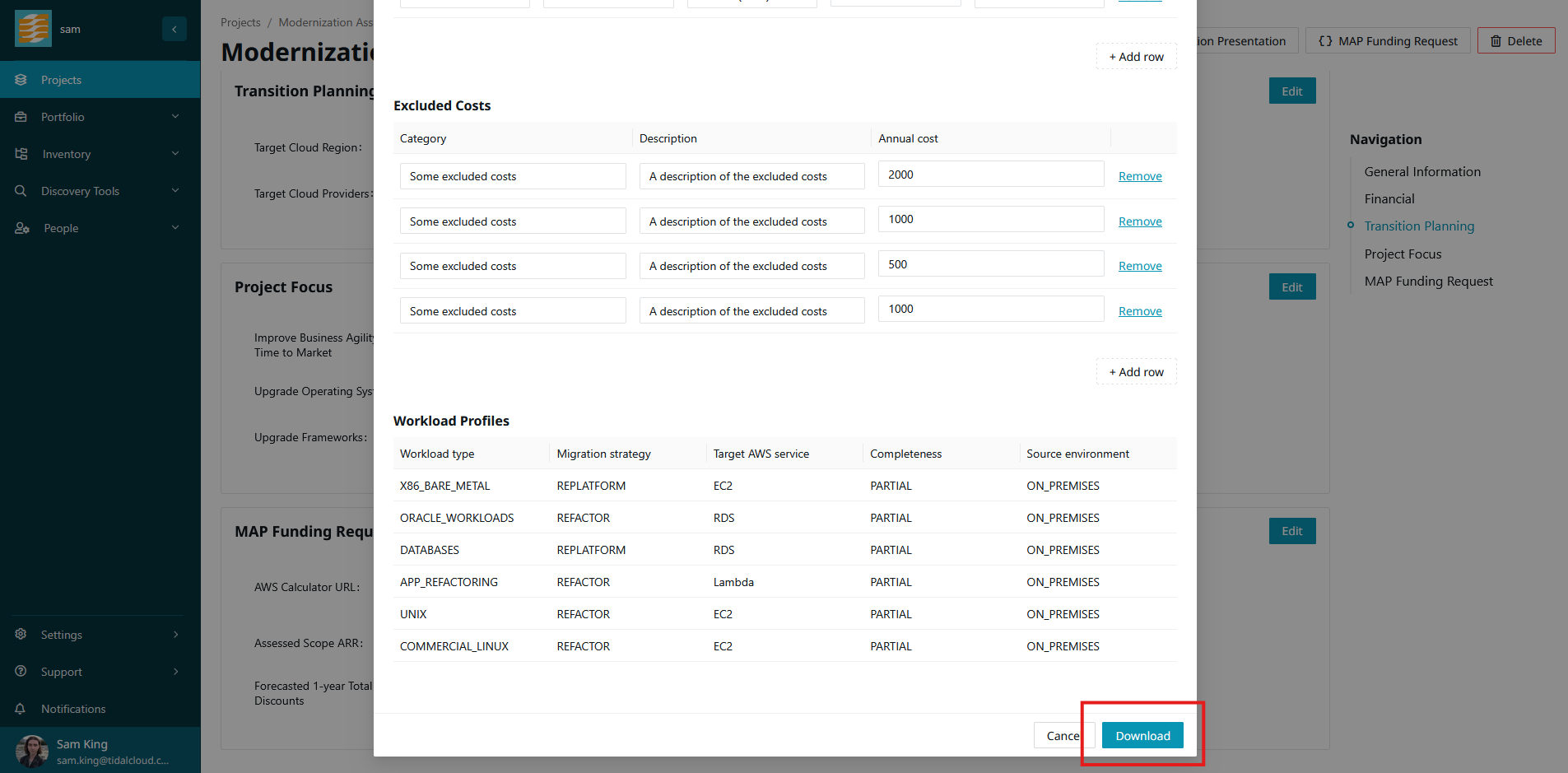
Task: Click the Delete project button
Action: tap(1516, 41)
